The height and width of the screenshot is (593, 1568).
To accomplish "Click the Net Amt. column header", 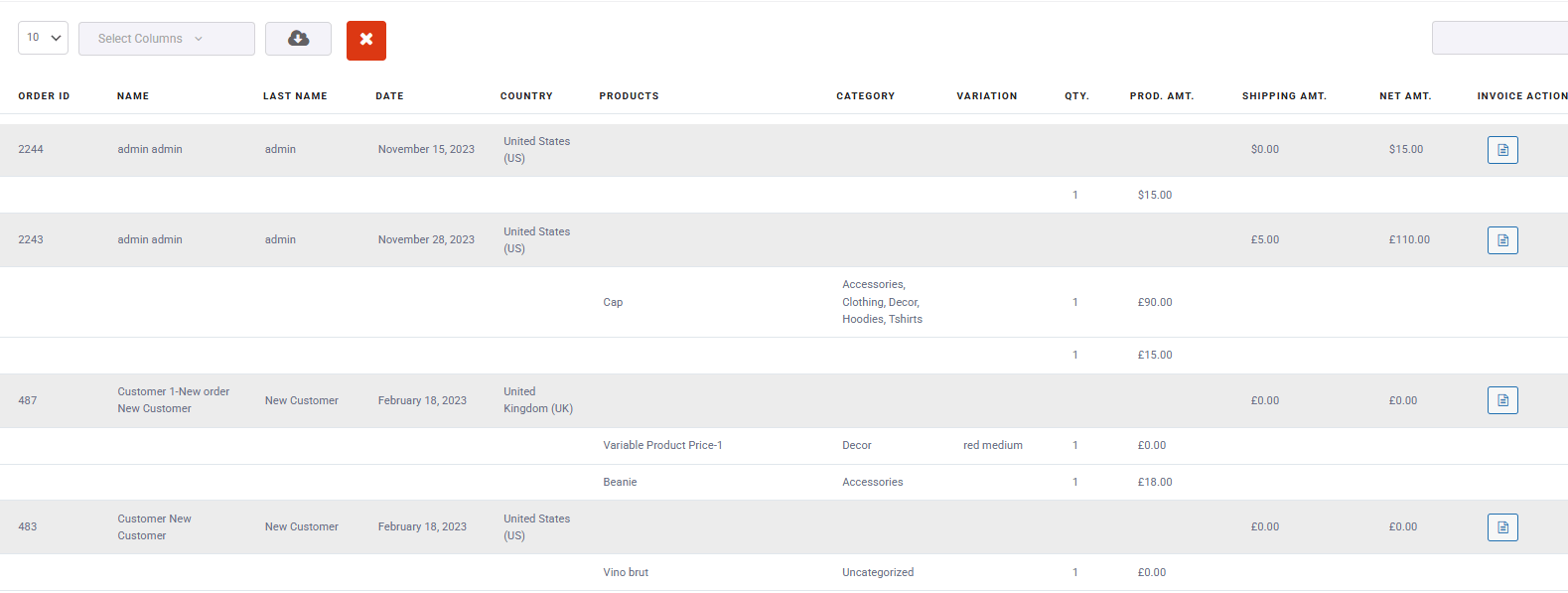I will click(x=1404, y=96).
